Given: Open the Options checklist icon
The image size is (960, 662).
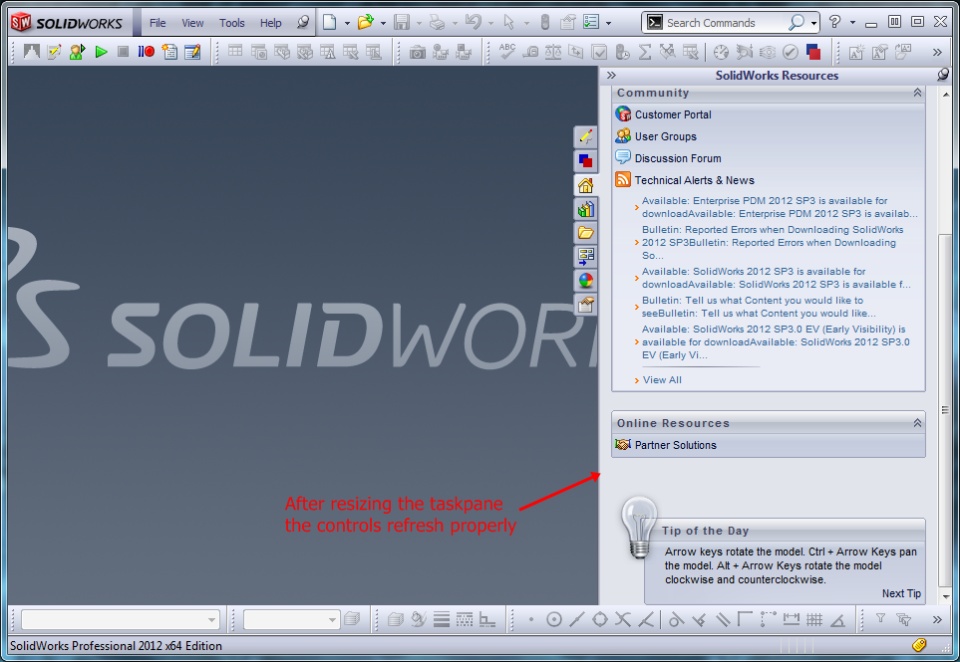Looking at the screenshot, I should click(x=591, y=23).
